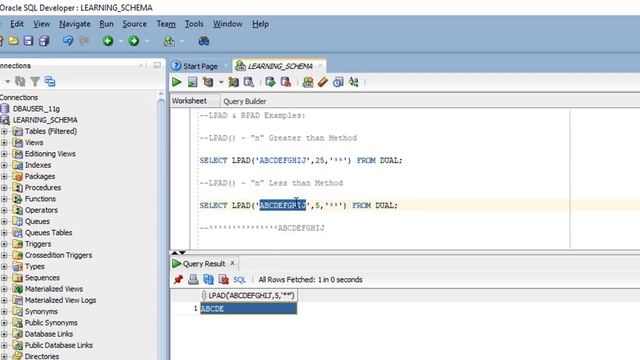Select the LEARNING_SCHEMA connection node

pos(45,120)
